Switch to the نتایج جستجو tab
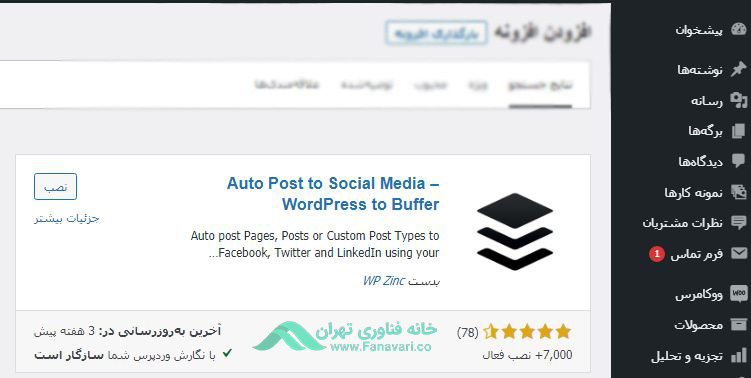751x378 pixels. point(540,85)
